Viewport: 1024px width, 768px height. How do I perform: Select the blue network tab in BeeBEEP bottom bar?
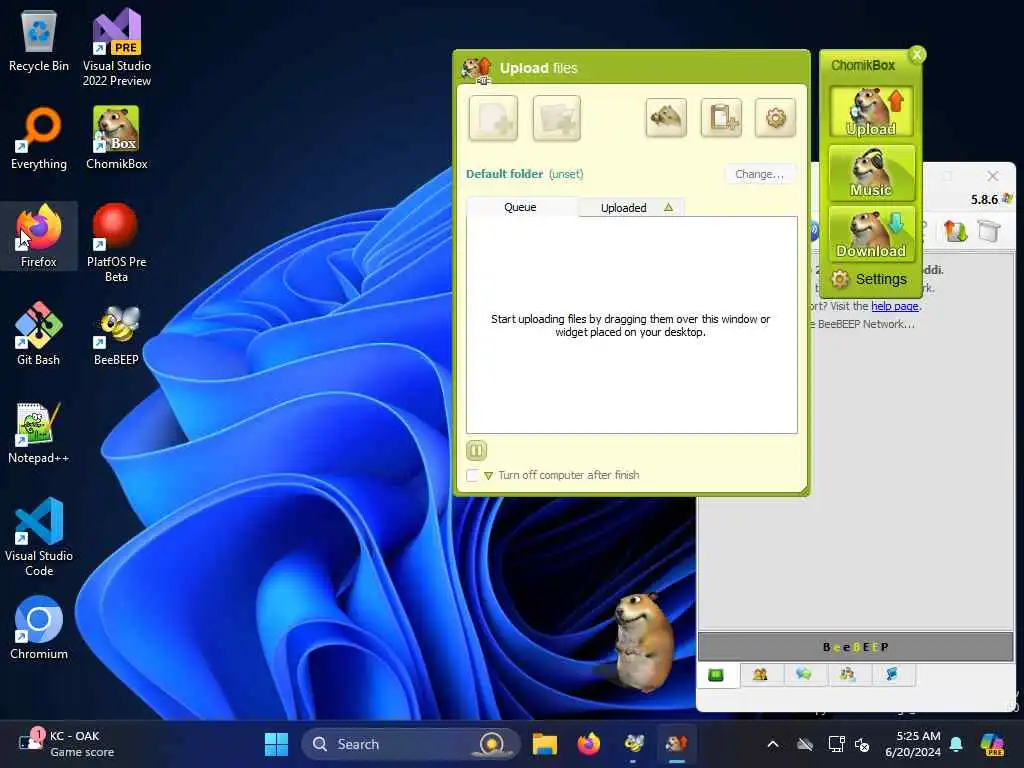(x=892, y=675)
